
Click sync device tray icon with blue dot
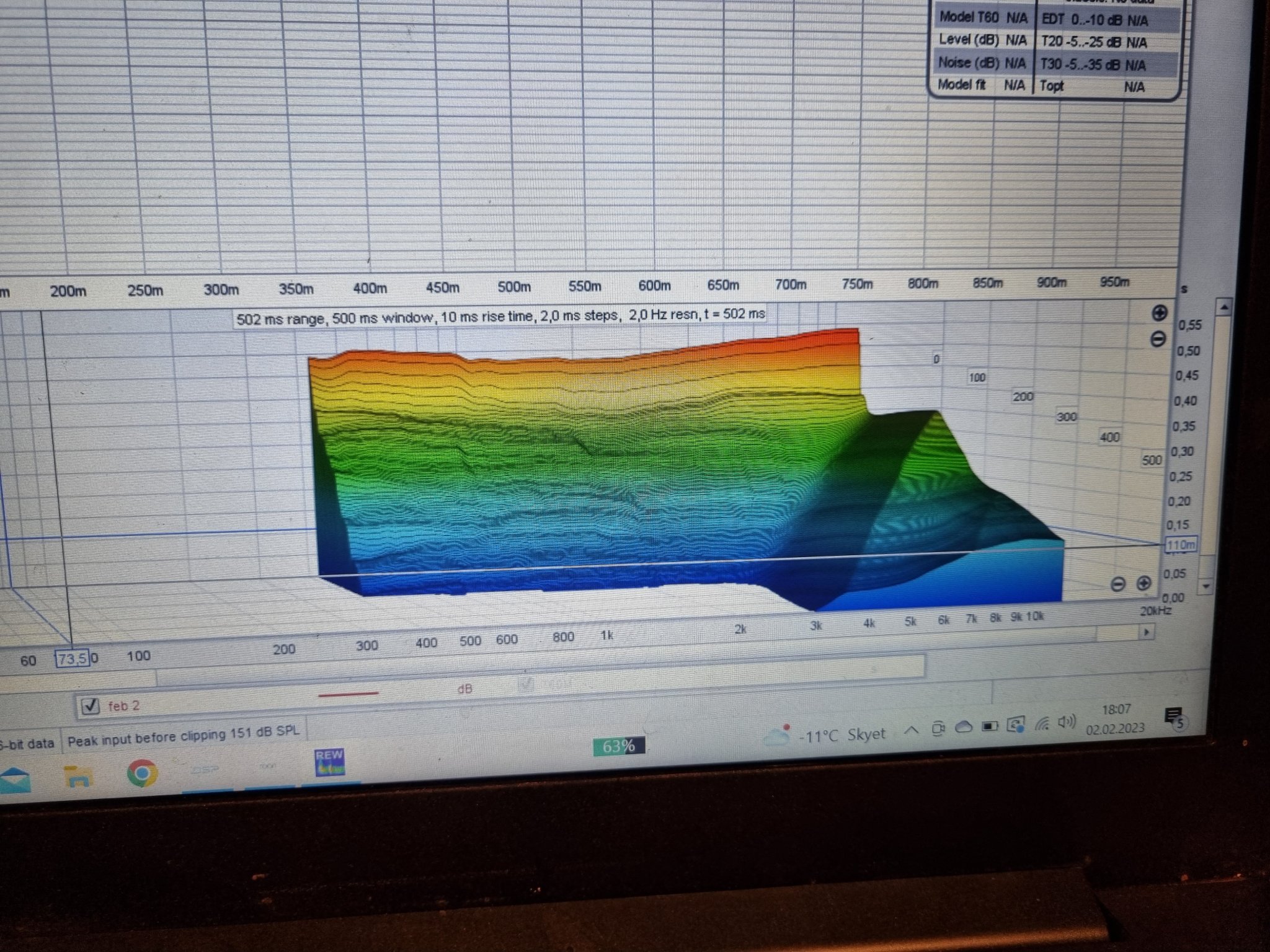(1016, 725)
